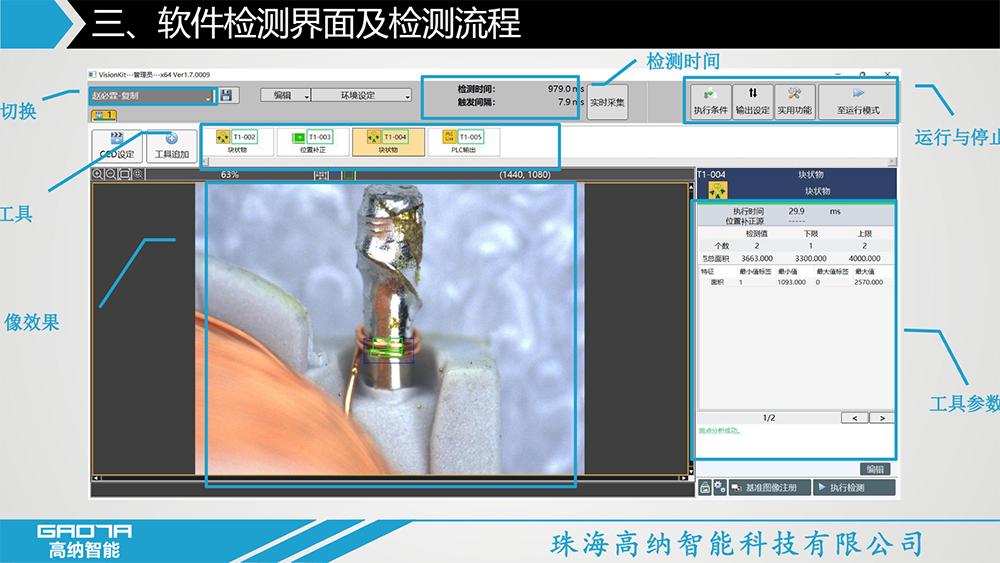Click the zoom-in magnifier above image

(98, 174)
